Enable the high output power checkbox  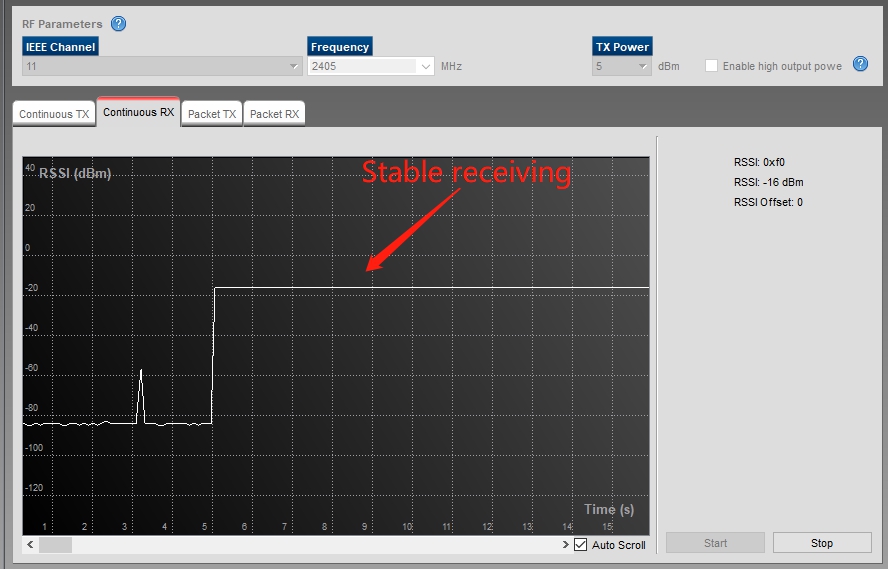point(712,66)
